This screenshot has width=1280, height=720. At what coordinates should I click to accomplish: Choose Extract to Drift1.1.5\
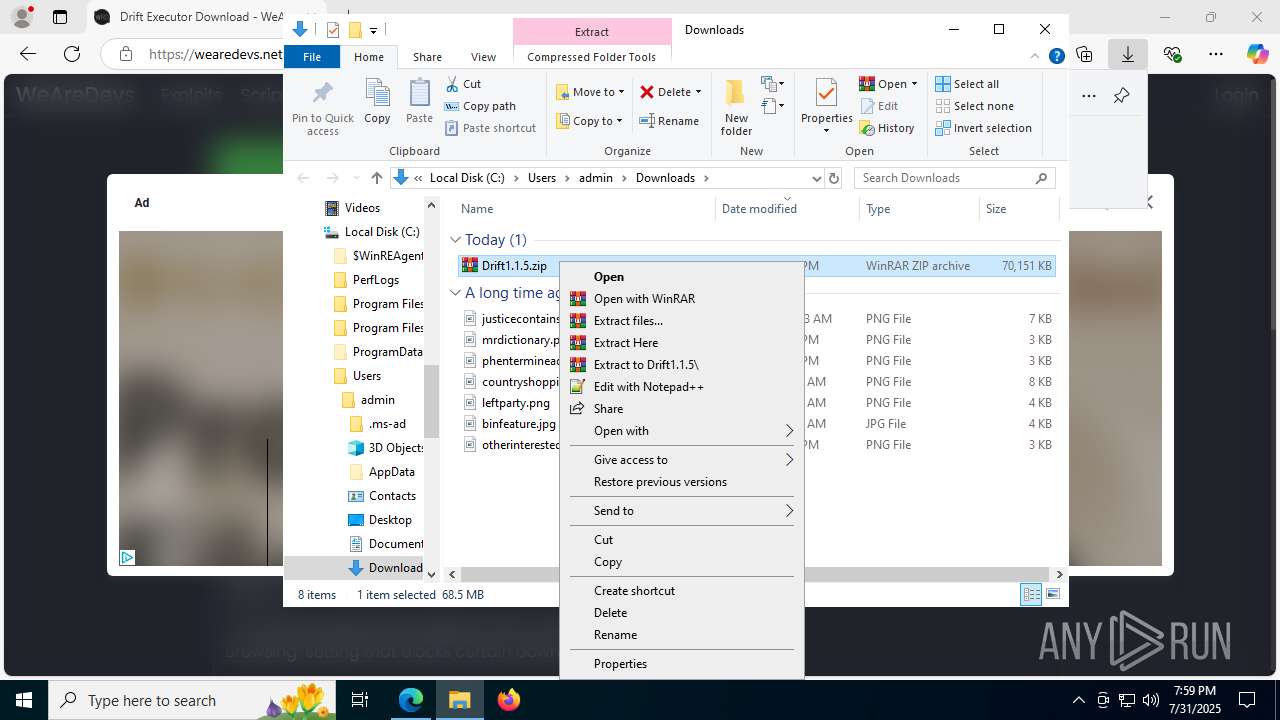681,365
